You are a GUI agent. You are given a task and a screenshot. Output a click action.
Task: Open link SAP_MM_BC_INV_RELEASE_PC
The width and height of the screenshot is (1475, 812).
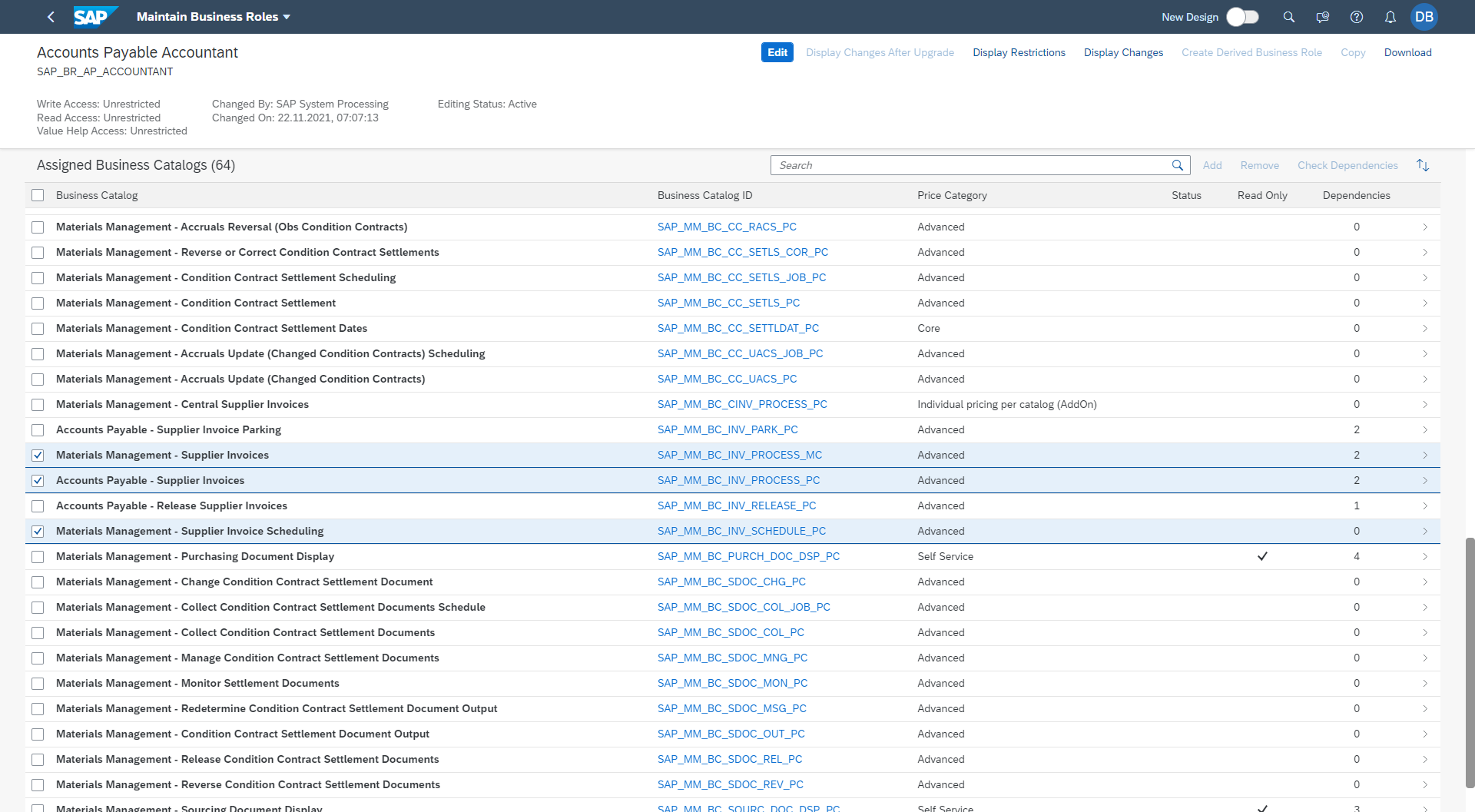tap(737, 505)
